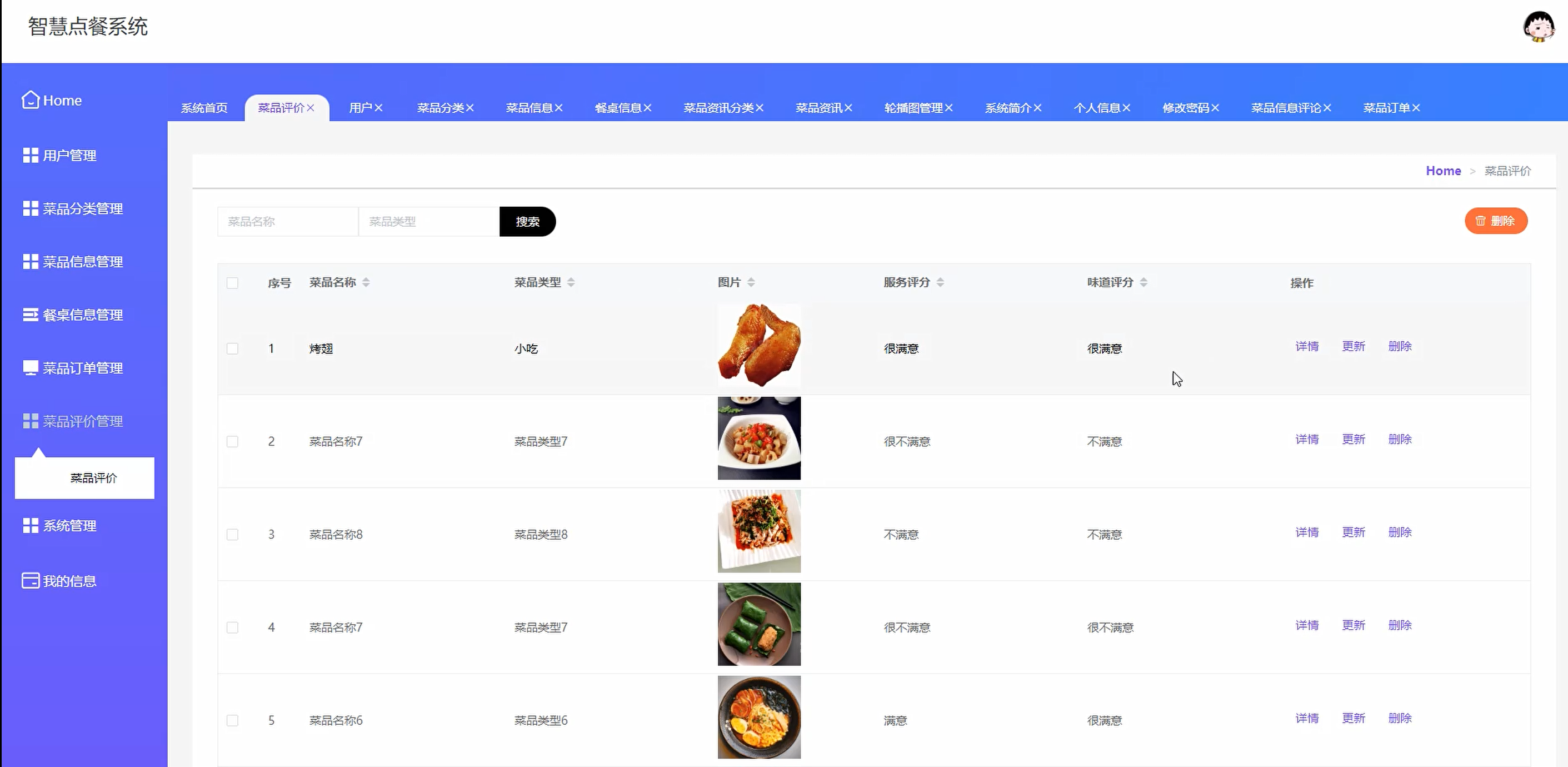Click the 菜品订单管理 monitor icon
This screenshot has width=1568, height=767.
(x=31, y=368)
